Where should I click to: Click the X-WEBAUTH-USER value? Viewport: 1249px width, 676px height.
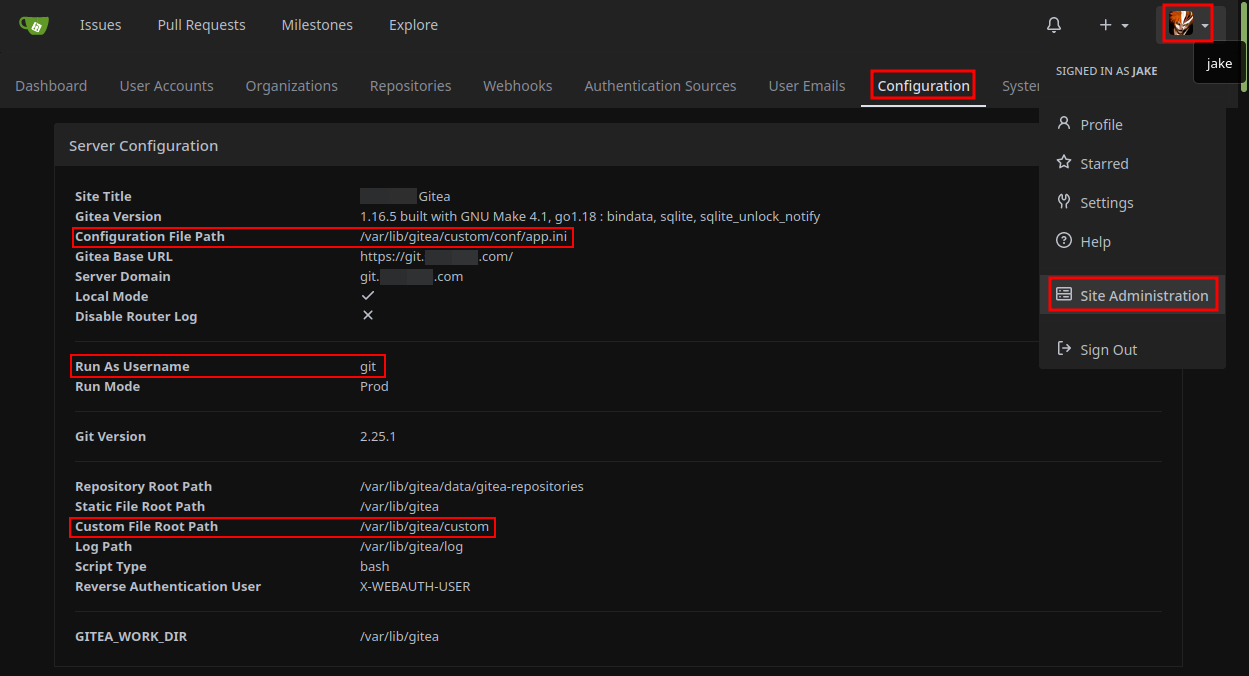pos(415,586)
